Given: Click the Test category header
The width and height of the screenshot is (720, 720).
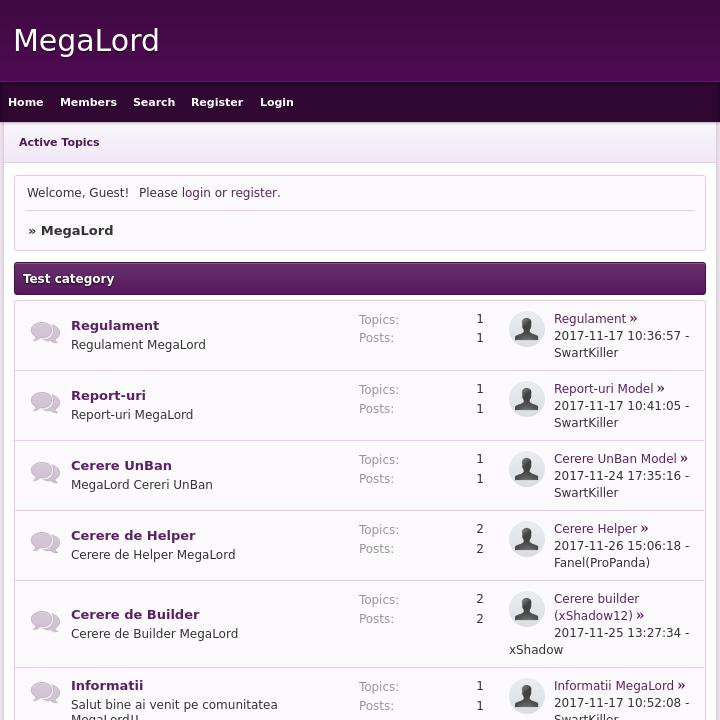Looking at the screenshot, I should click(x=69, y=279).
